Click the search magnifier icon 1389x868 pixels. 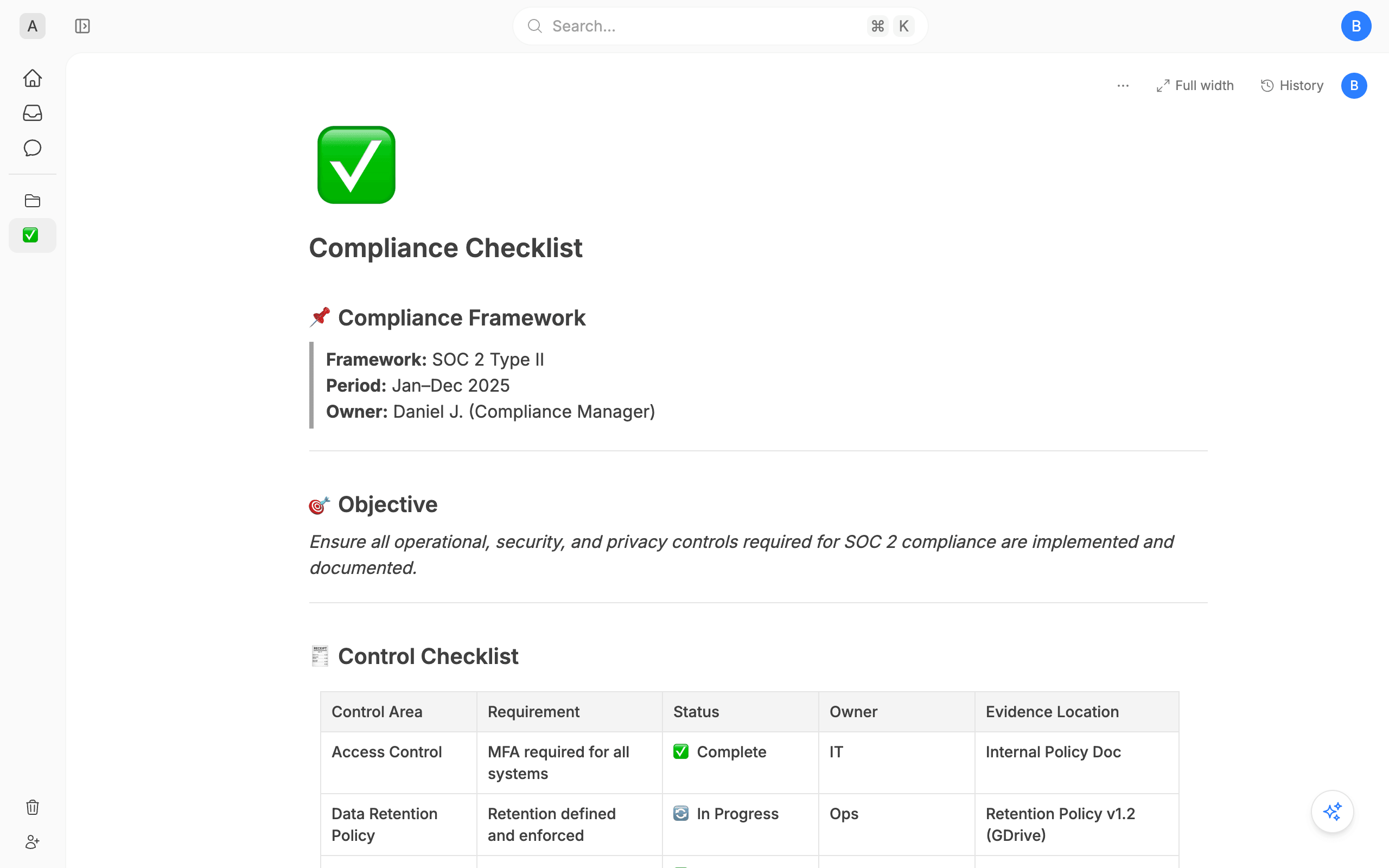click(534, 27)
